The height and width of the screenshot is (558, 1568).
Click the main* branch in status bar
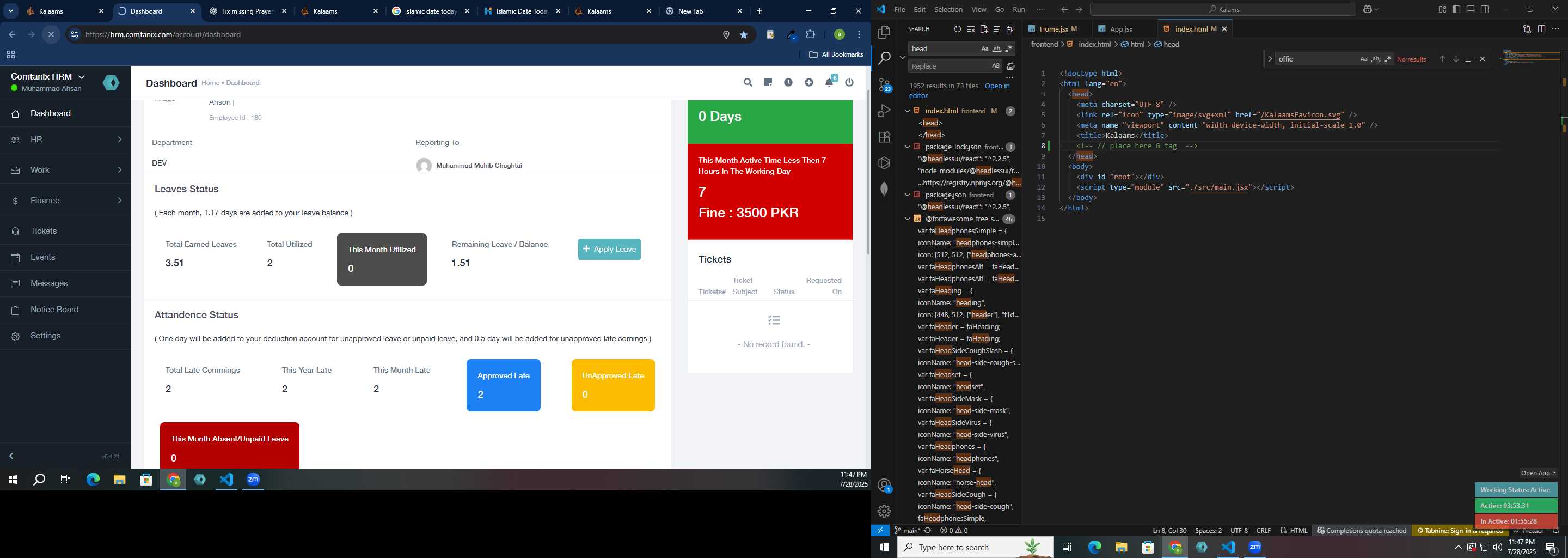click(x=907, y=531)
